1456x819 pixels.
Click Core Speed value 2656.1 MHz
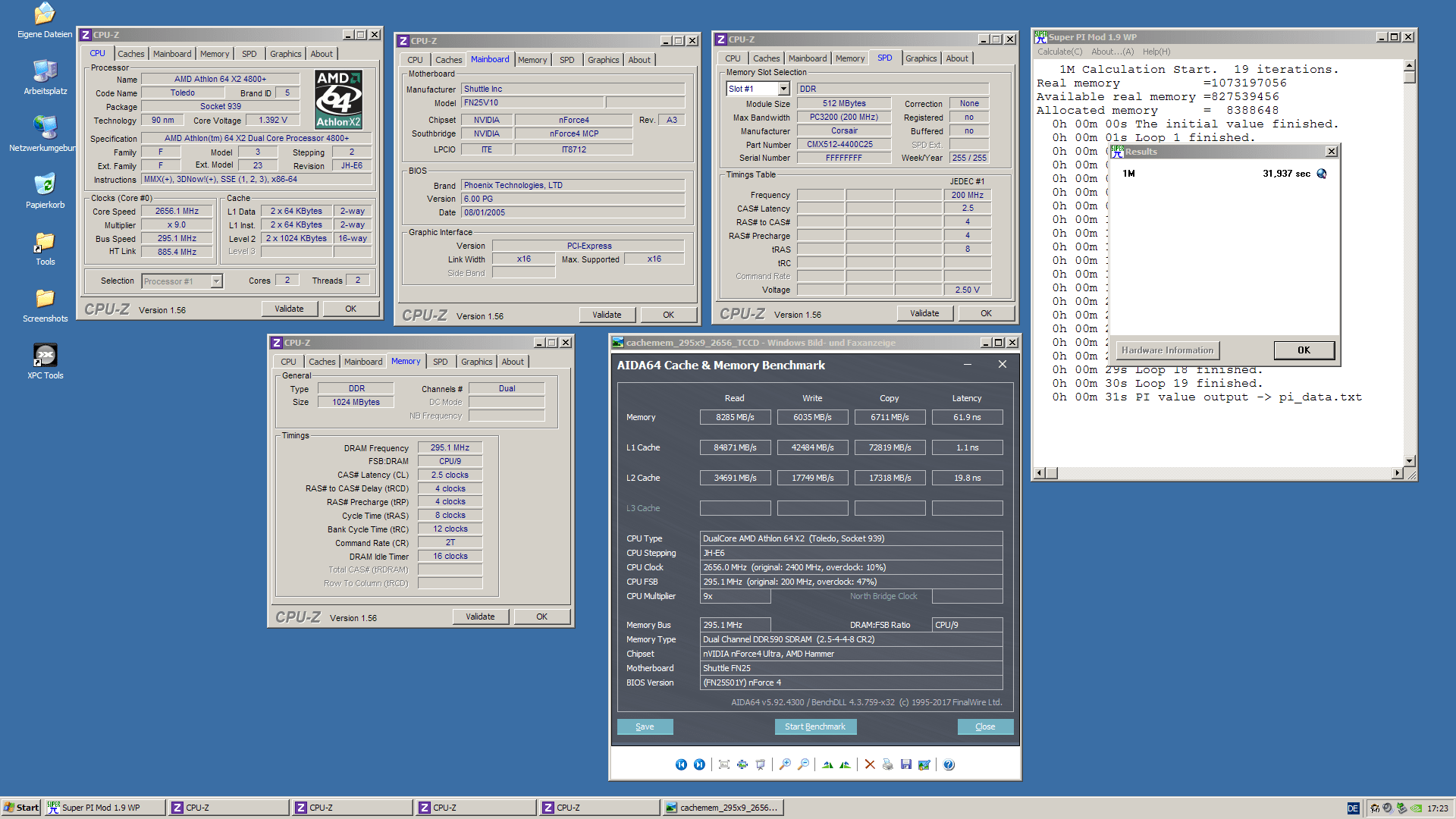tap(177, 212)
